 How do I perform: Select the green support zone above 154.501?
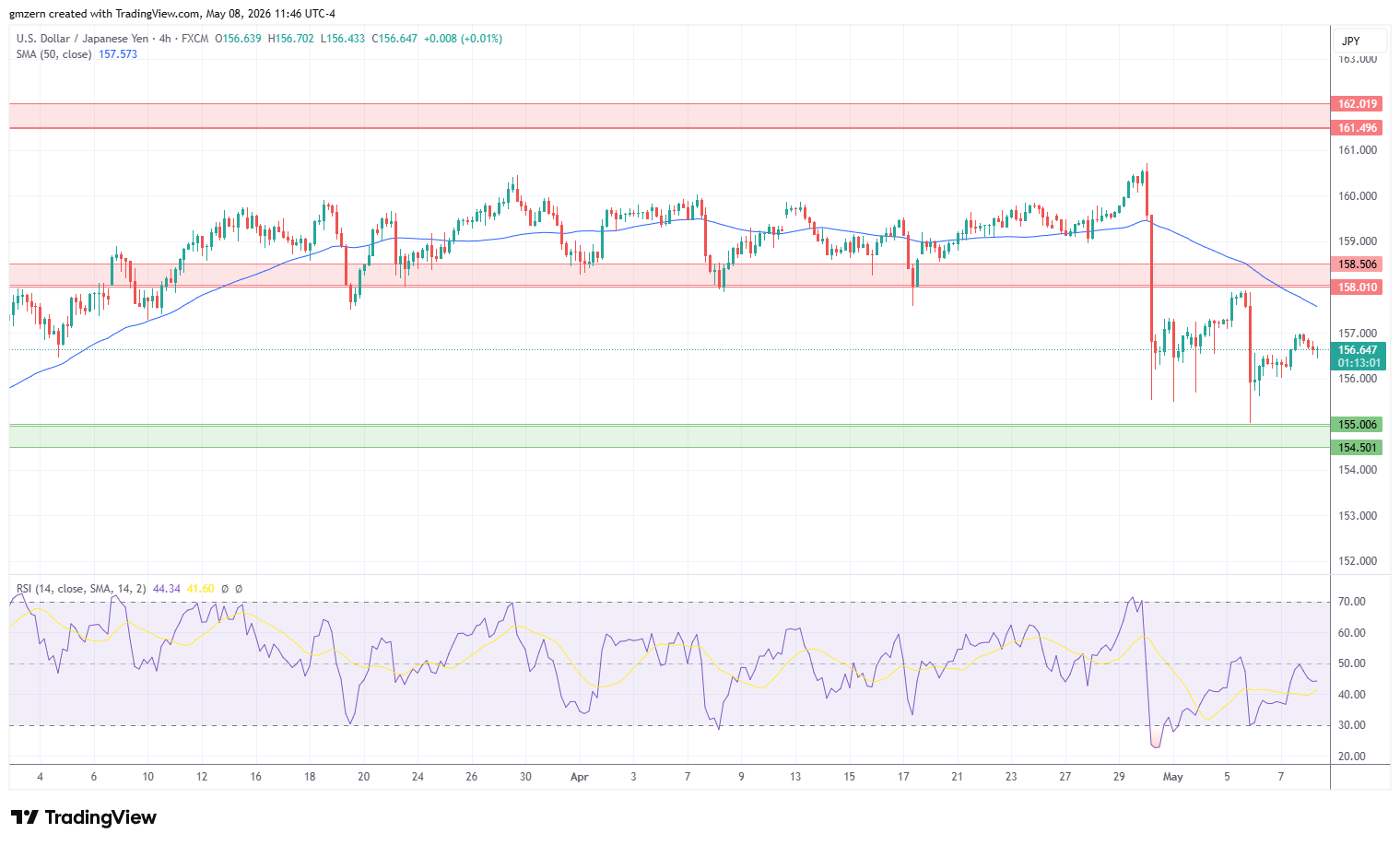coord(669,436)
